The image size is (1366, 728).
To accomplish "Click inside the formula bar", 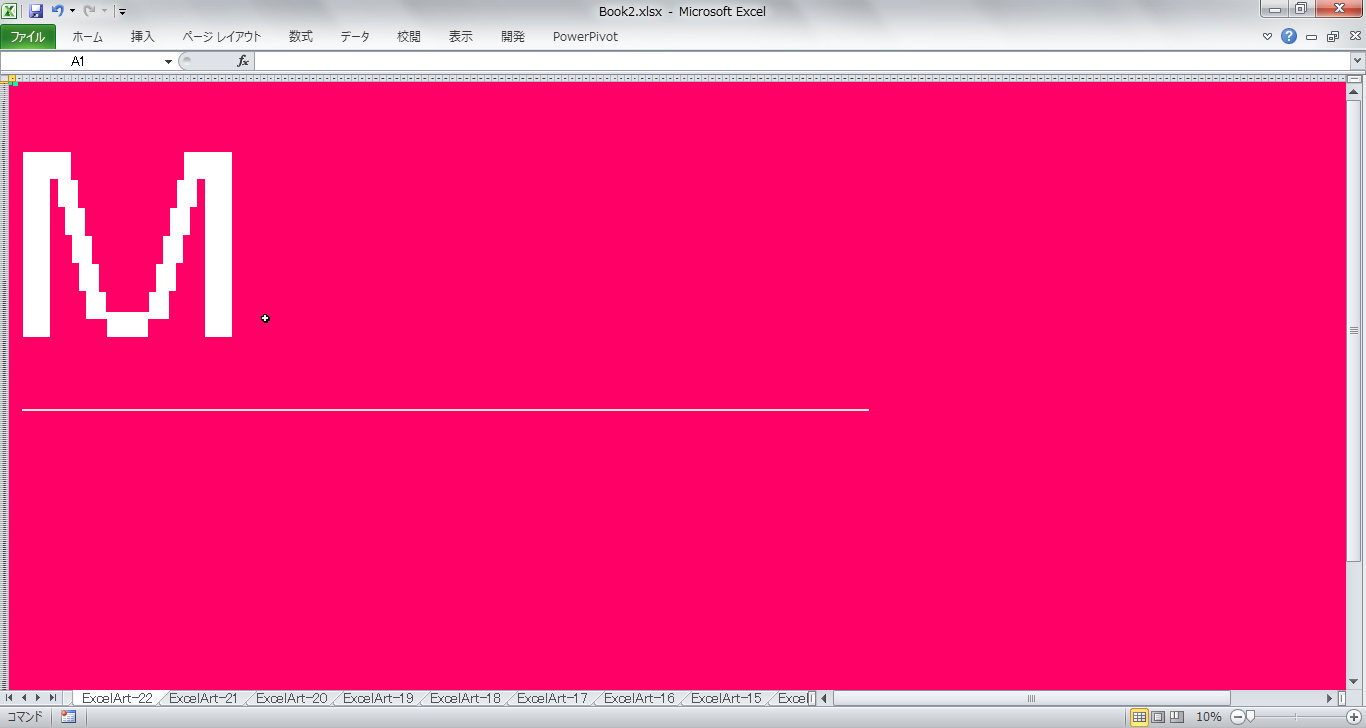I will pyautogui.click(x=802, y=61).
